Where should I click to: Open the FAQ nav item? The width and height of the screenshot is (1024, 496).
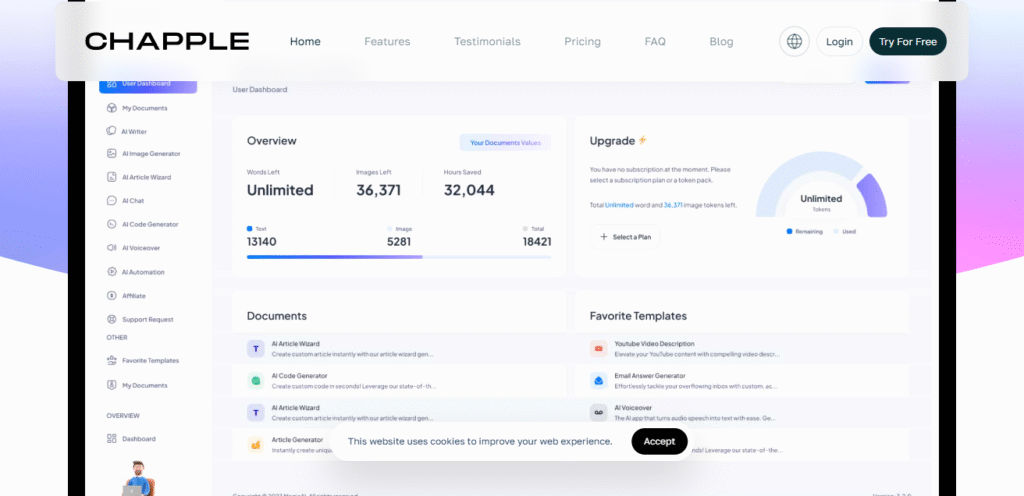pos(655,42)
